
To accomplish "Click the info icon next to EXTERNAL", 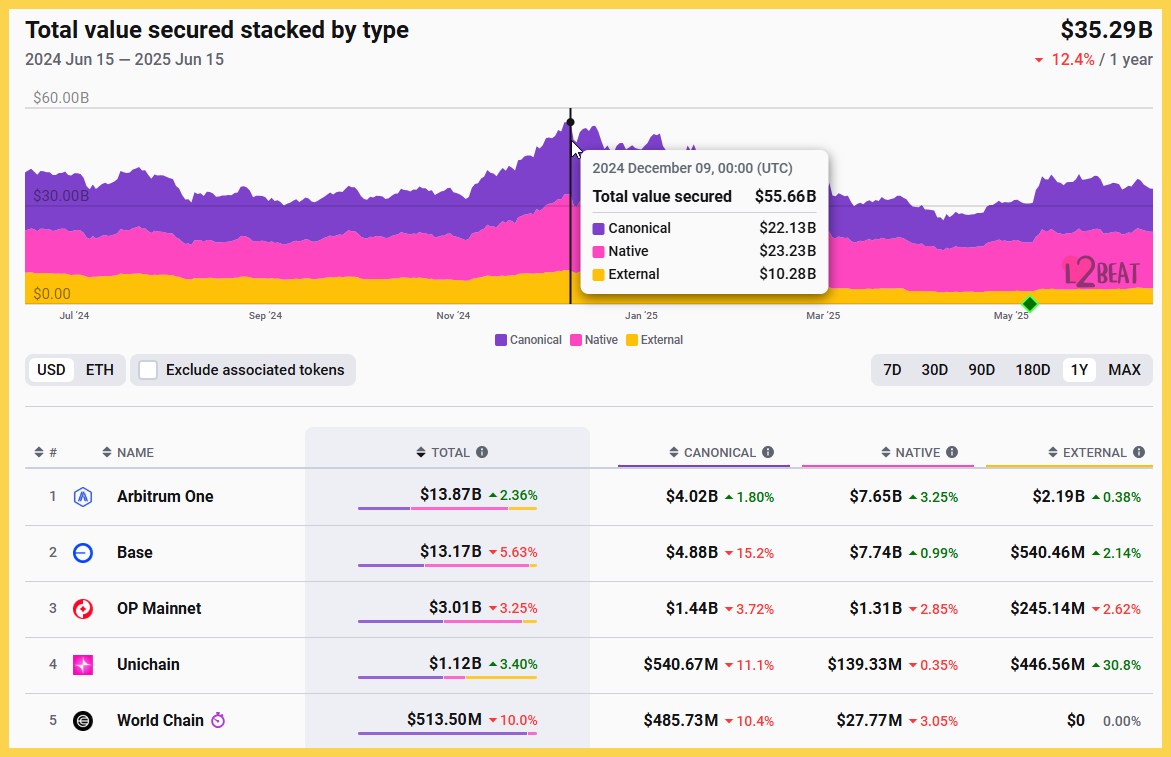I will 1139,452.
